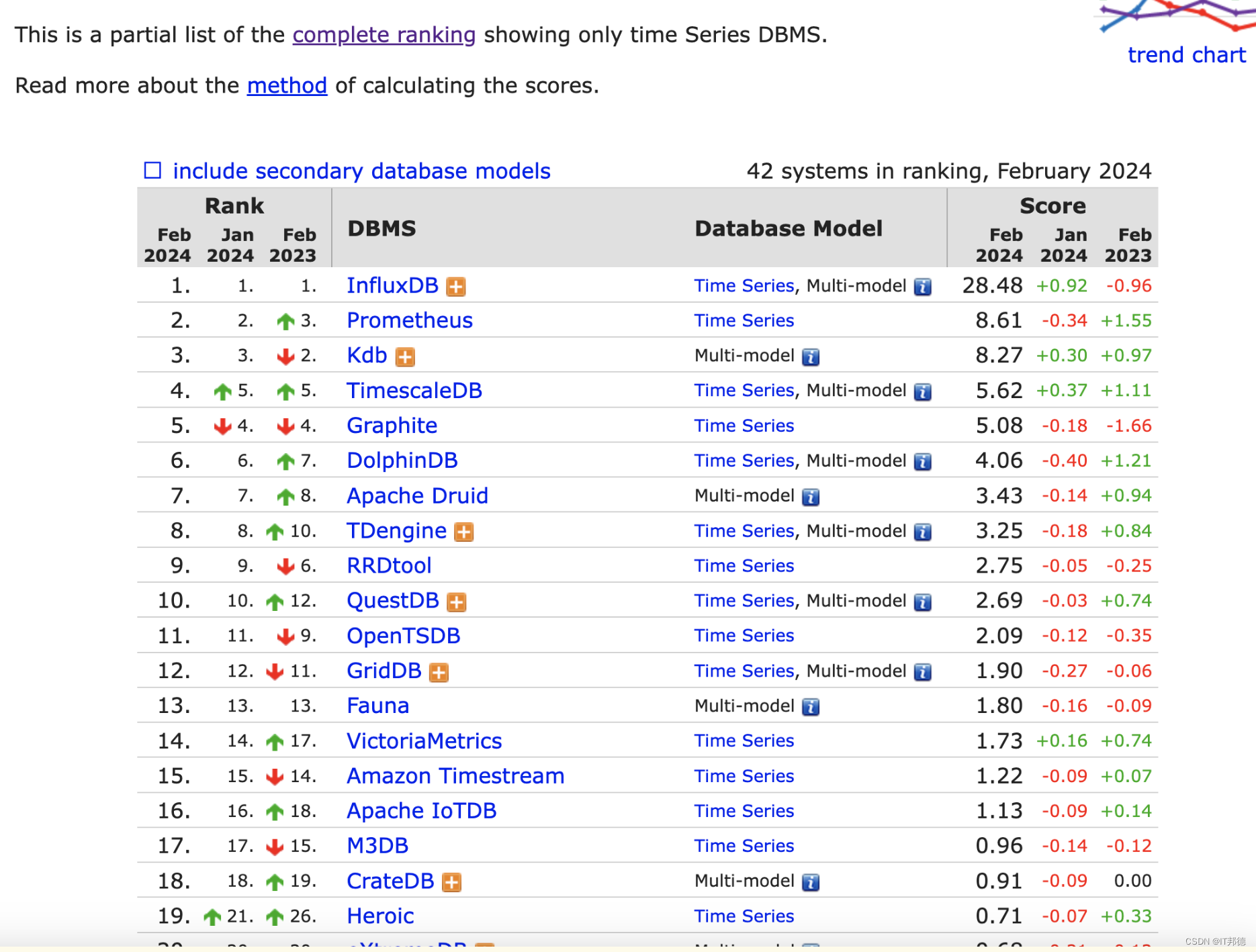
Task: Open the InfluxDB database link
Action: [392, 285]
